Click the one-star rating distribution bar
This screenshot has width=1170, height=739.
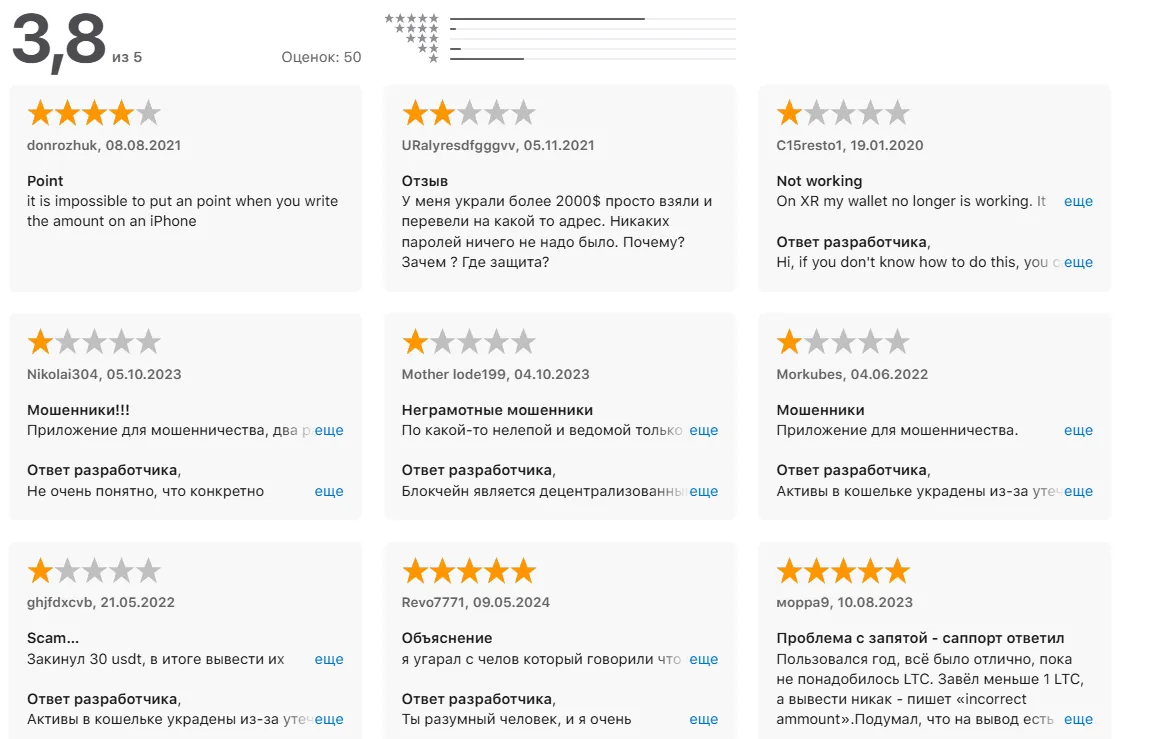tap(593, 58)
